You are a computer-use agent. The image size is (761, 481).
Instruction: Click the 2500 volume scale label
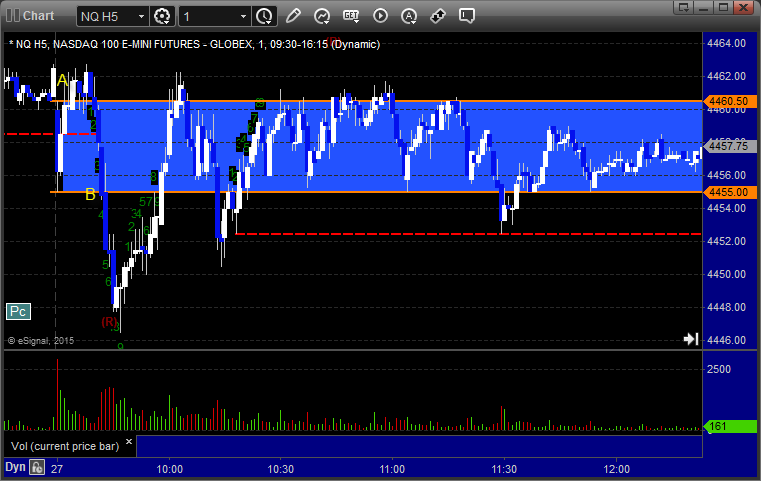coord(719,369)
